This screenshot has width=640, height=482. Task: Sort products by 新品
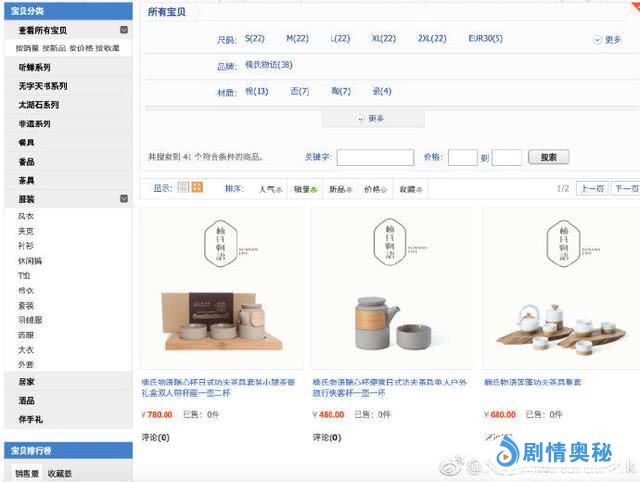click(340, 189)
